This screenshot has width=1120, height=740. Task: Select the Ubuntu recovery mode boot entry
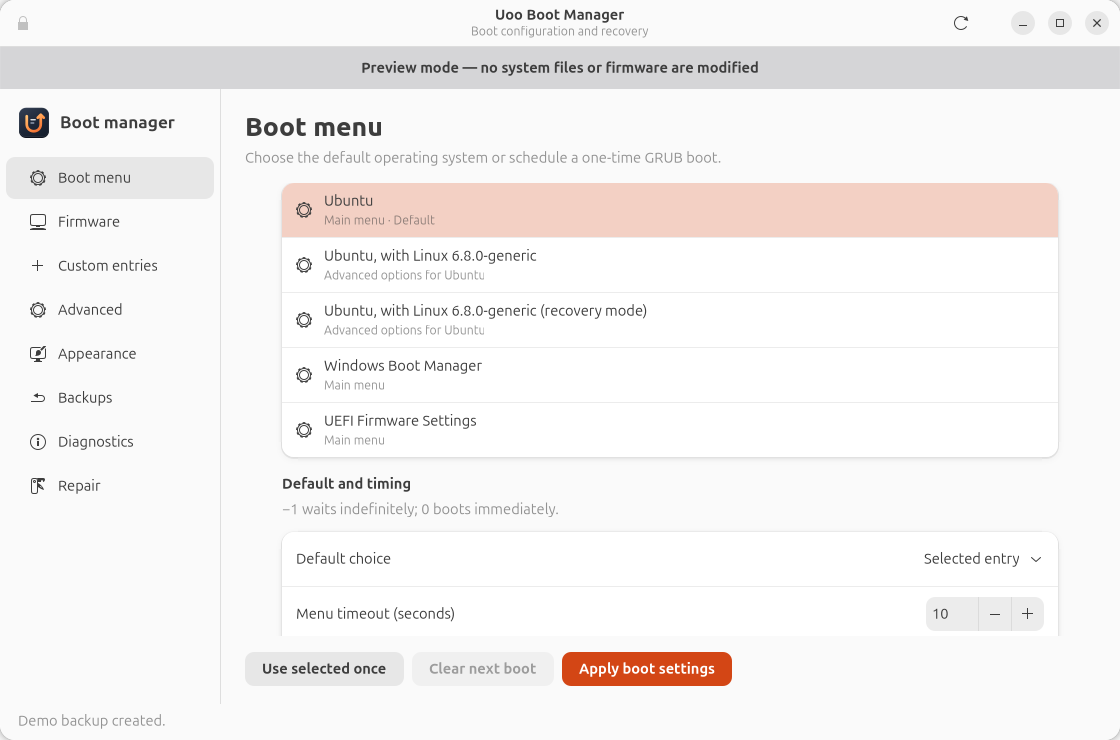click(x=670, y=320)
